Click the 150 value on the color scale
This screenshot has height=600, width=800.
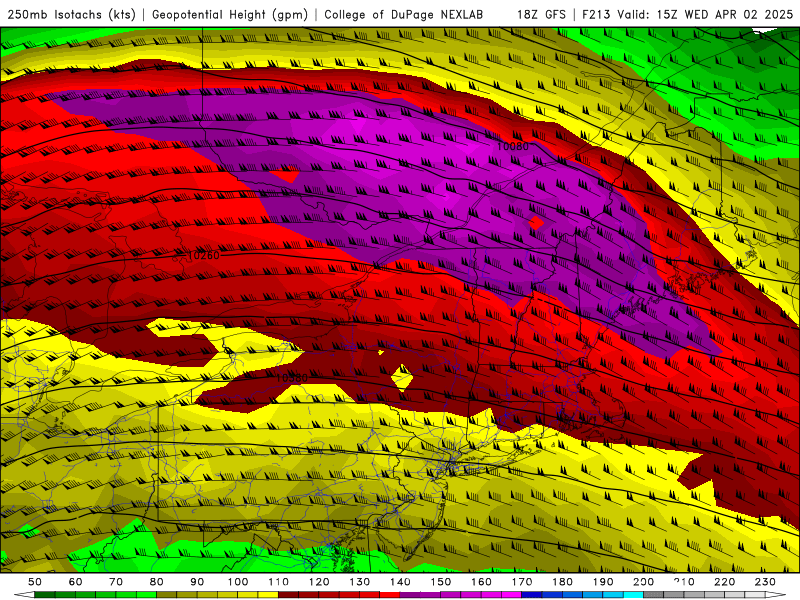point(441,582)
